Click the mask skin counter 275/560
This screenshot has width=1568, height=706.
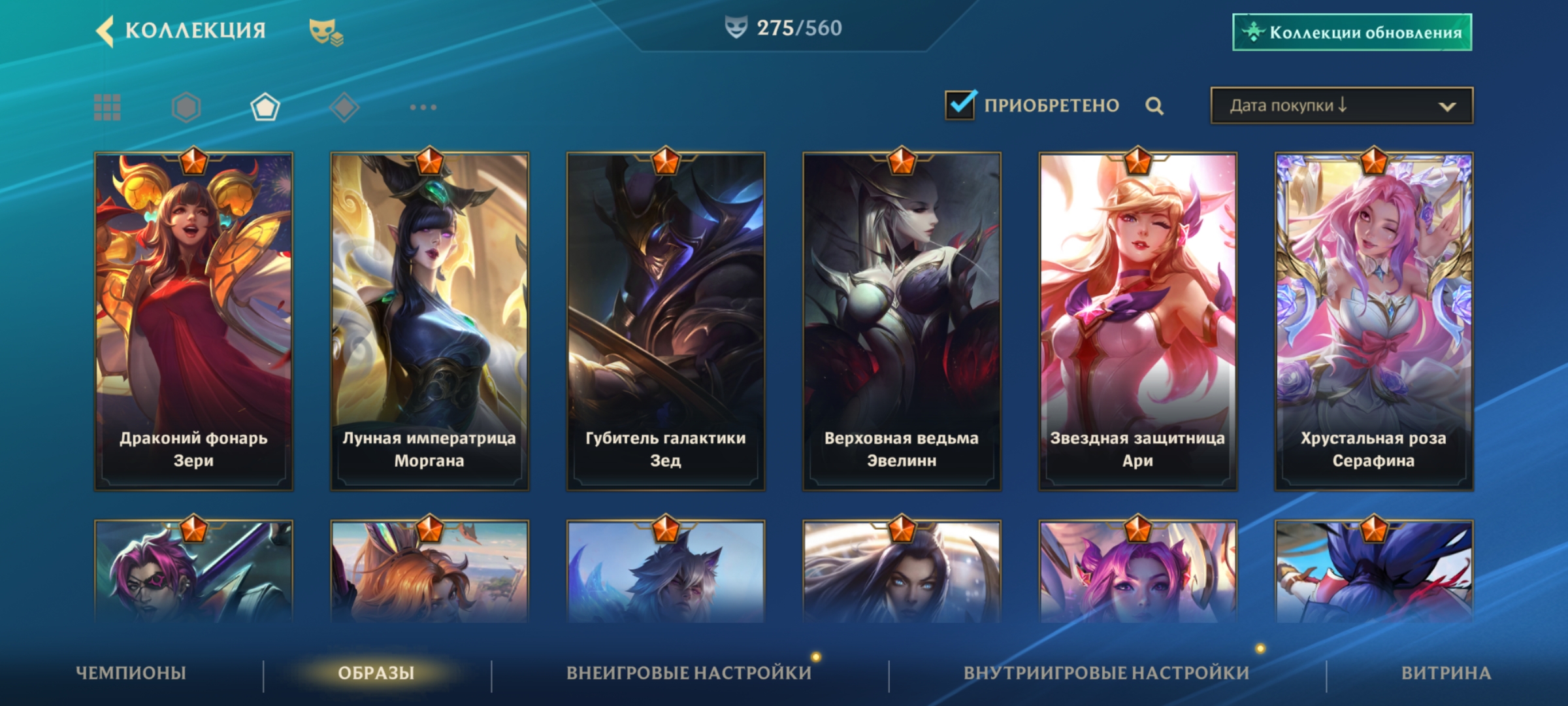[x=783, y=28]
